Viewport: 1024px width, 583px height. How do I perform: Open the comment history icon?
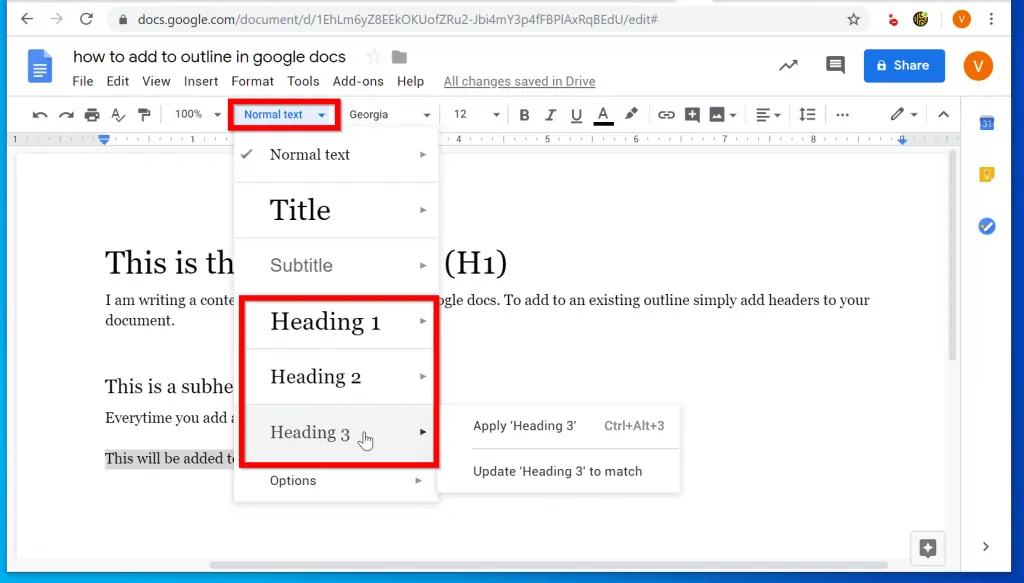pos(835,66)
